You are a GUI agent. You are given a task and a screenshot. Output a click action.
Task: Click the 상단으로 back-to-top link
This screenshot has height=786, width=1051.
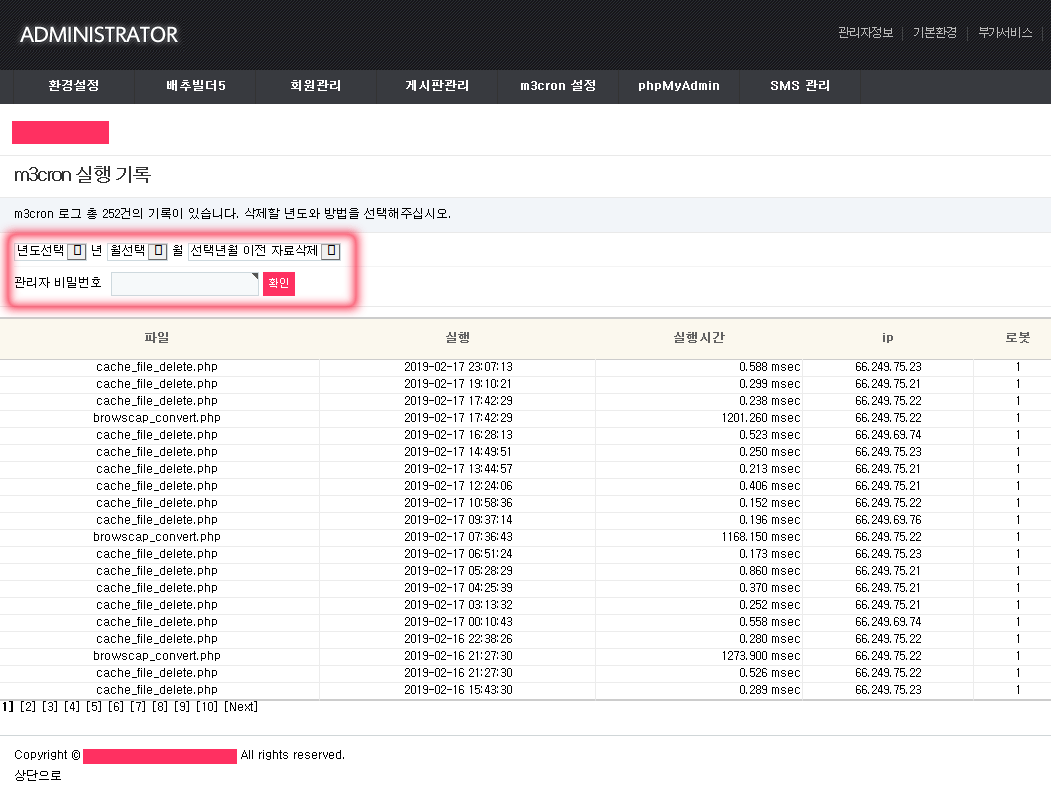coord(37,775)
